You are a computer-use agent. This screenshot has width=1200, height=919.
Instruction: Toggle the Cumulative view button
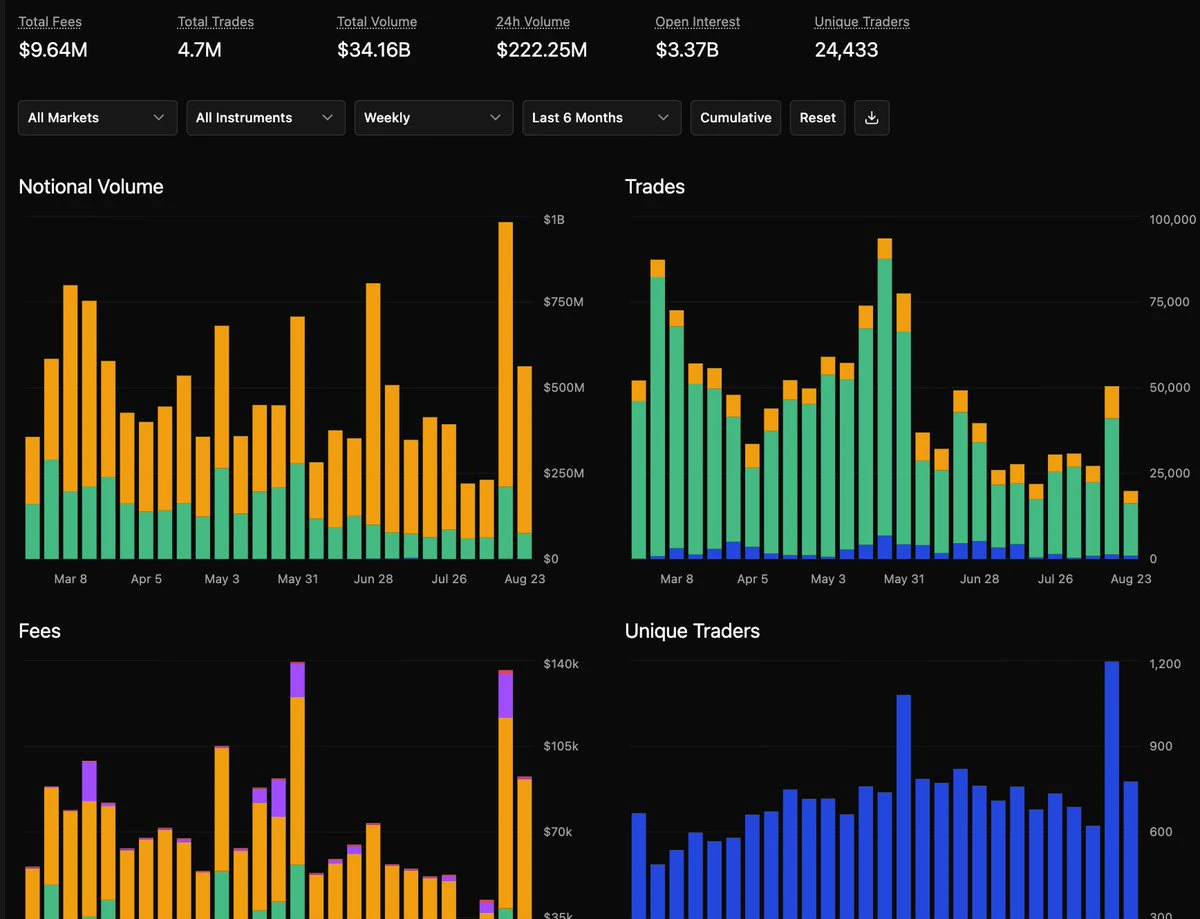tap(736, 118)
